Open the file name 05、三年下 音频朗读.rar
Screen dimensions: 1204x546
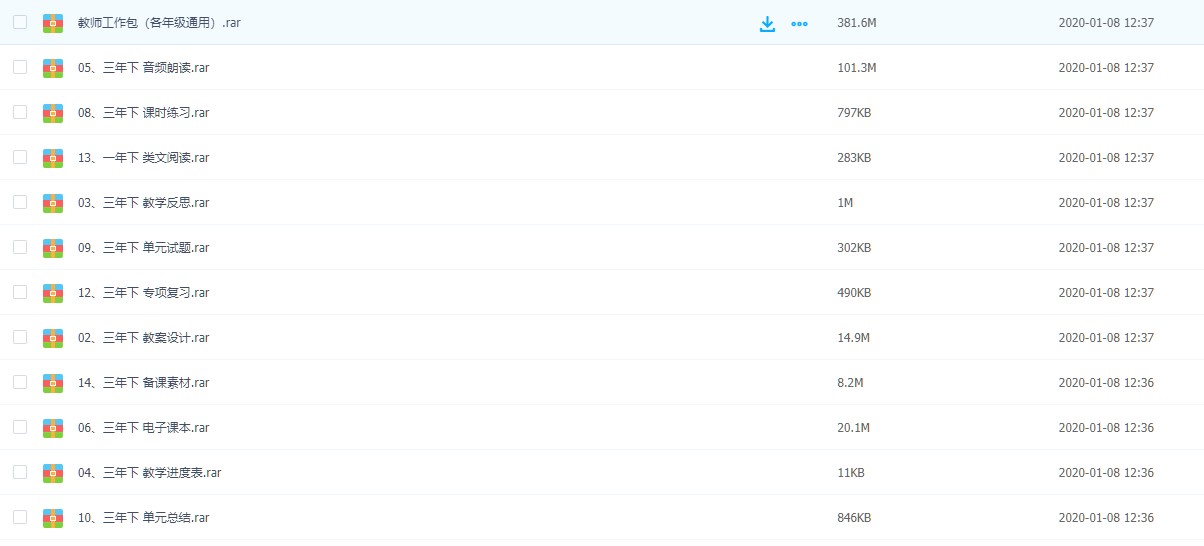143,68
